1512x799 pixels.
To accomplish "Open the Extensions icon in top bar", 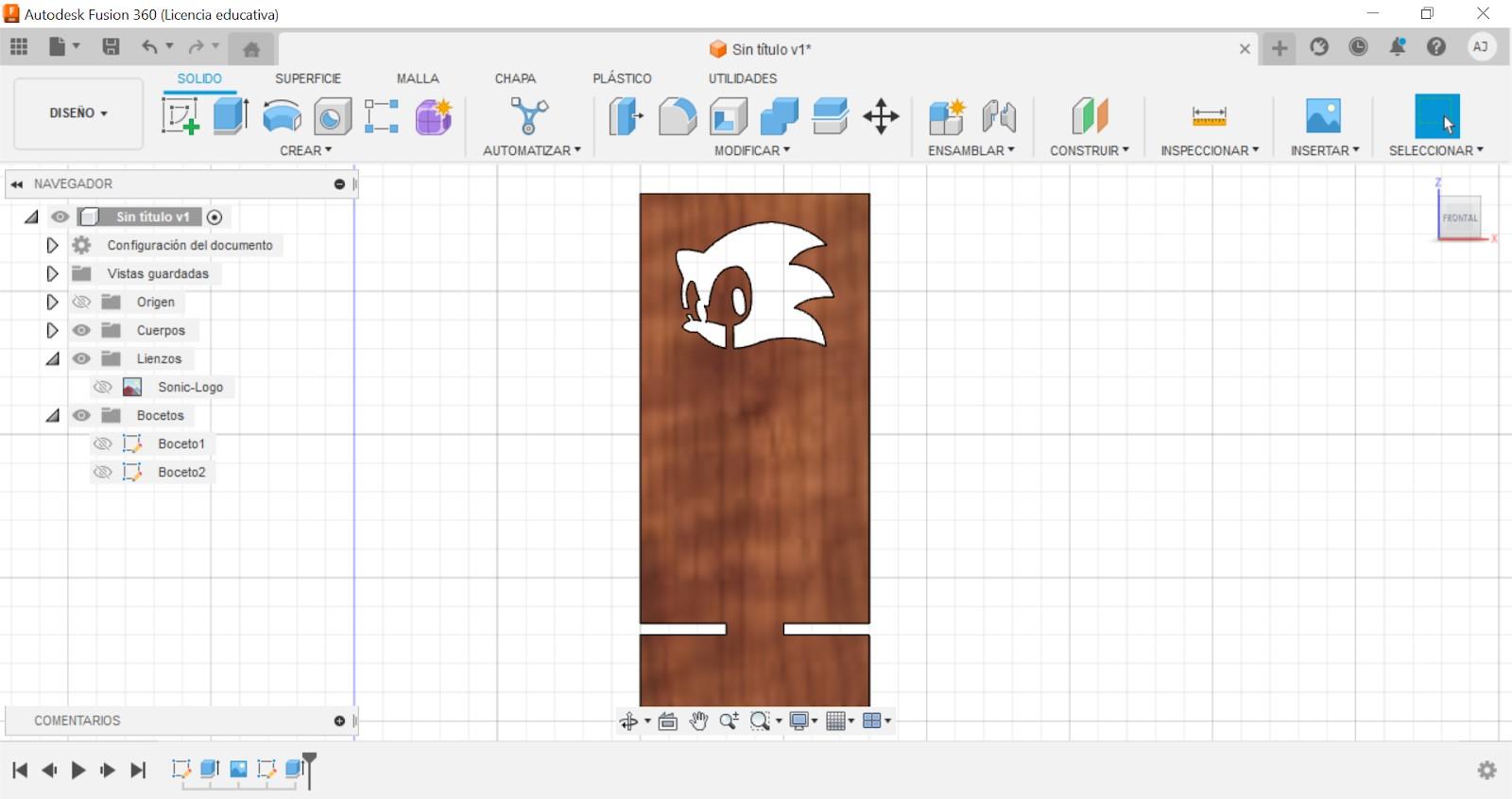I will [1319, 47].
